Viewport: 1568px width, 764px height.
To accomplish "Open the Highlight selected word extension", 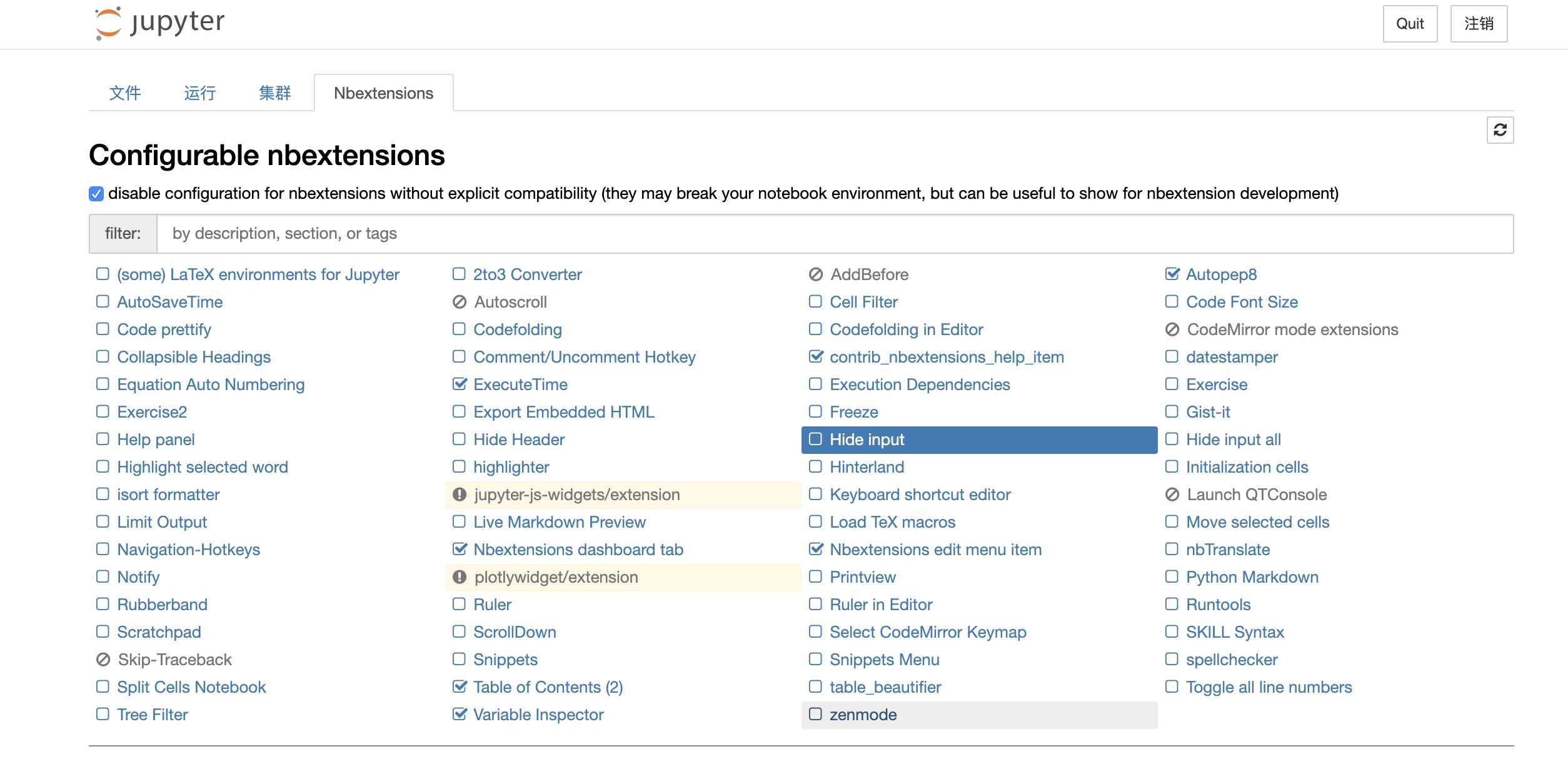I will coord(203,467).
